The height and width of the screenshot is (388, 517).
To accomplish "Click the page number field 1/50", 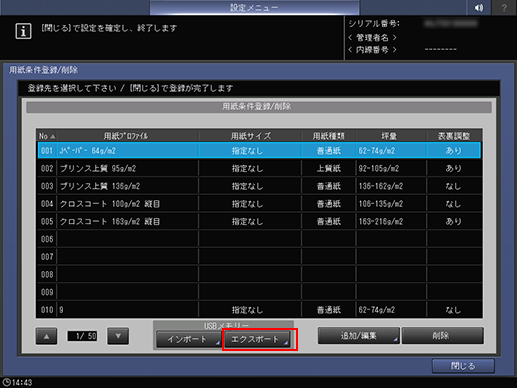I will (82, 336).
